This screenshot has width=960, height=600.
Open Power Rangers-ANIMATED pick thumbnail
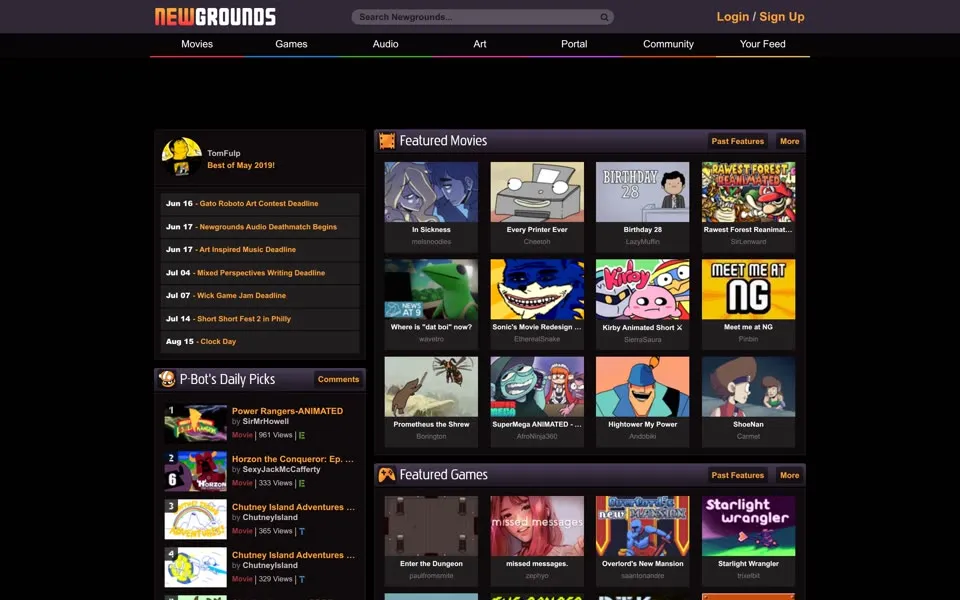click(x=195, y=423)
